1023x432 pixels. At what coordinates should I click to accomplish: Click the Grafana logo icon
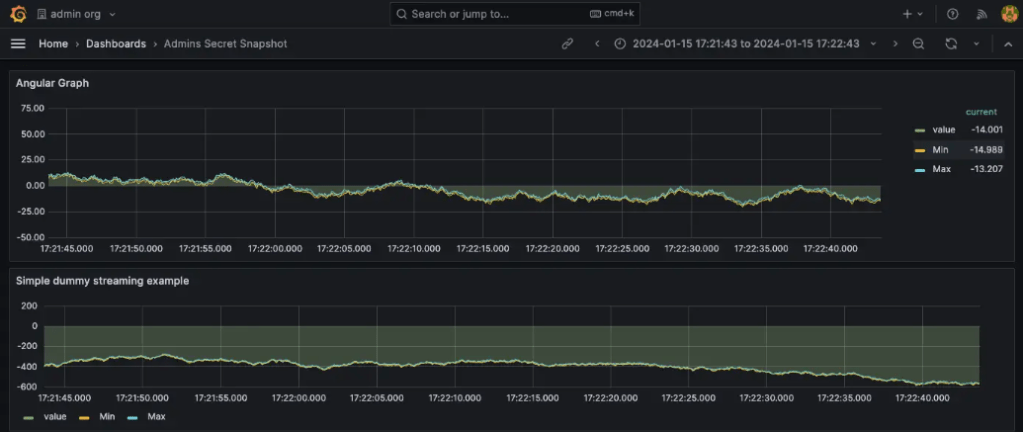(17, 14)
